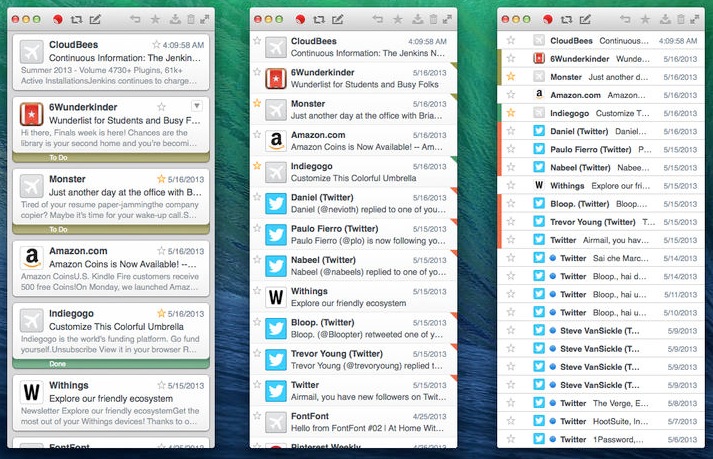This screenshot has width=713, height=459.
Task: Click the To Do tag under the 6Wunderkinder card
Action: (111, 157)
